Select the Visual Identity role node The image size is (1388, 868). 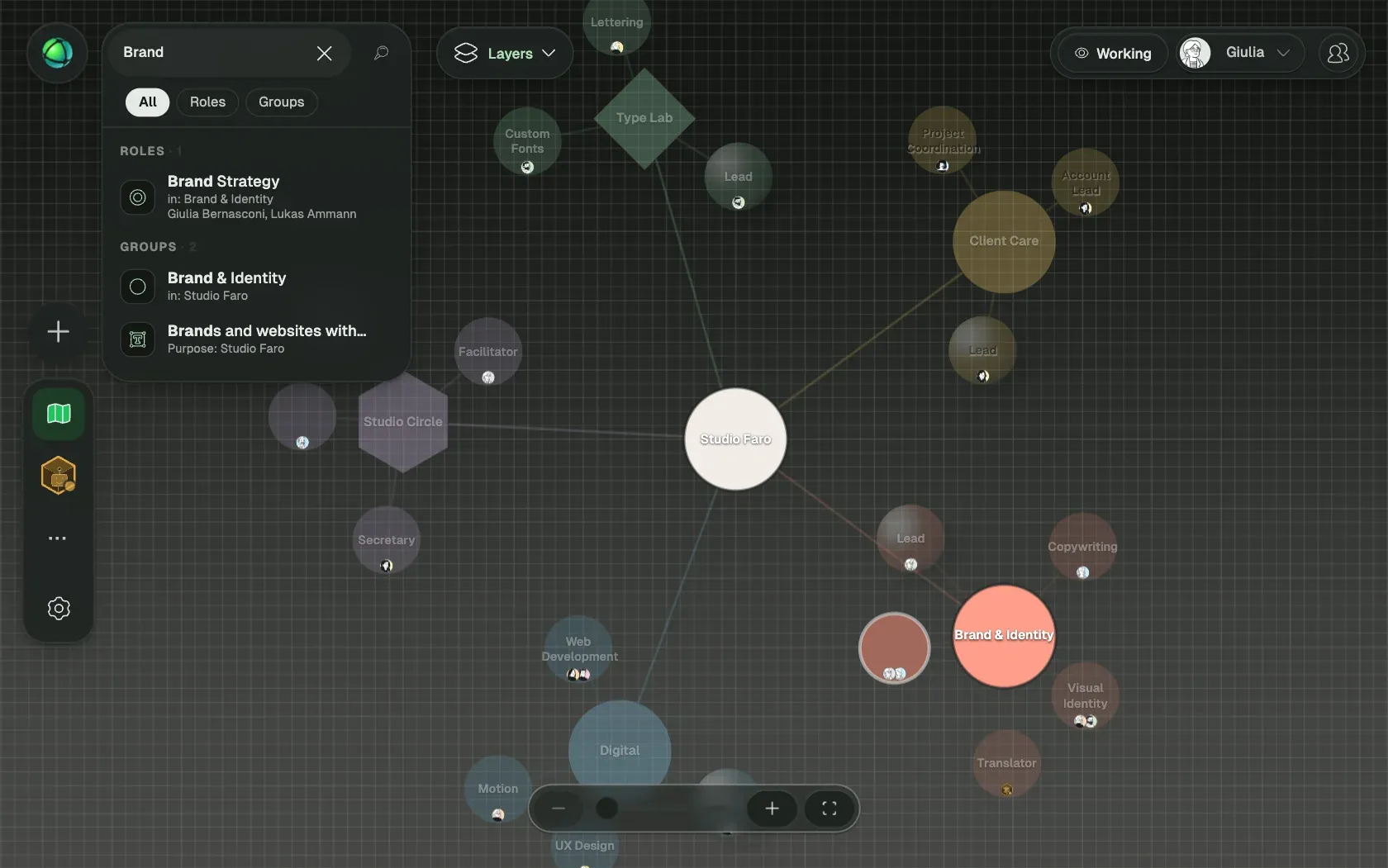click(1085, 696)
